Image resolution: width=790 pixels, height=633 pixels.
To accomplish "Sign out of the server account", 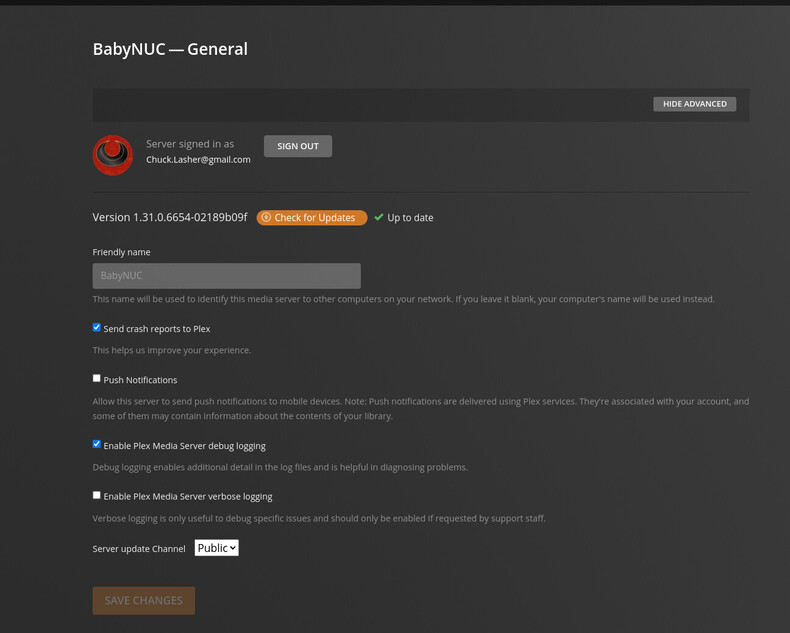I will coord(298,146).
